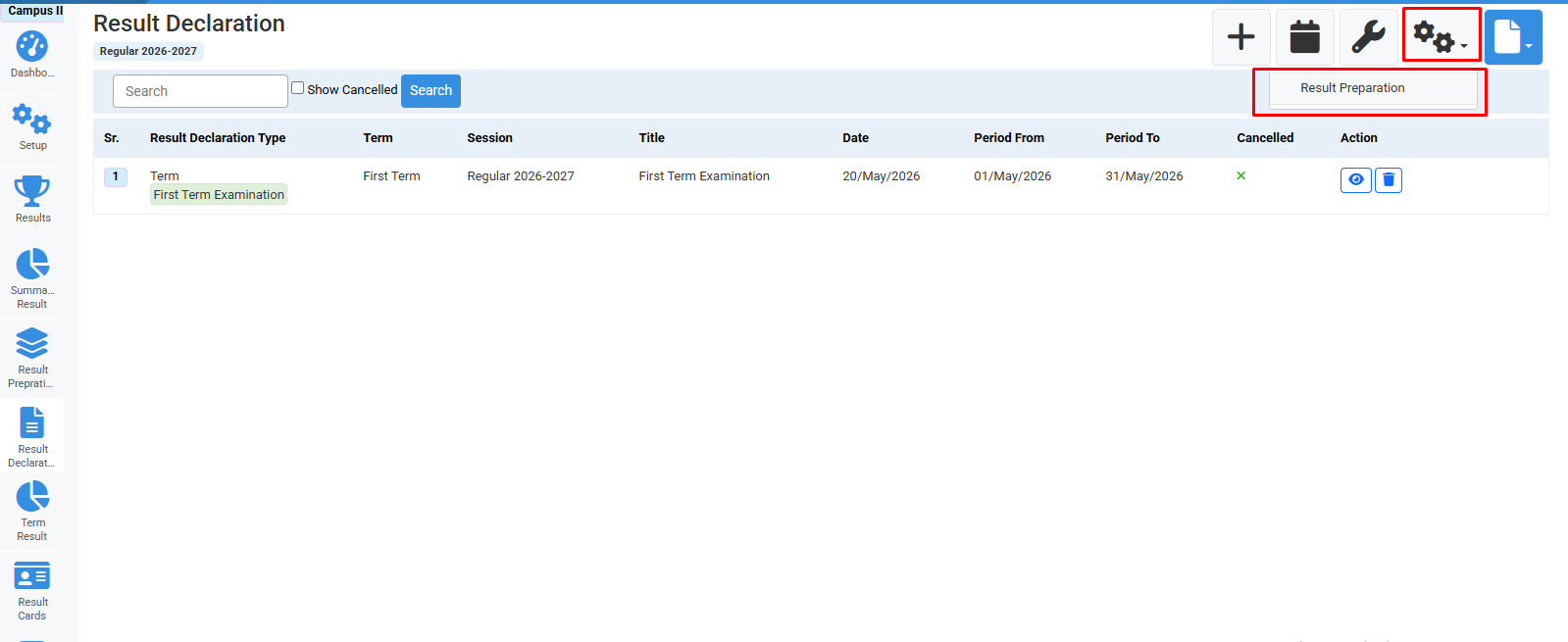1568x642 pixels.
Task: Click the green cancelled status mark
Action: (x=1241, y=176)
